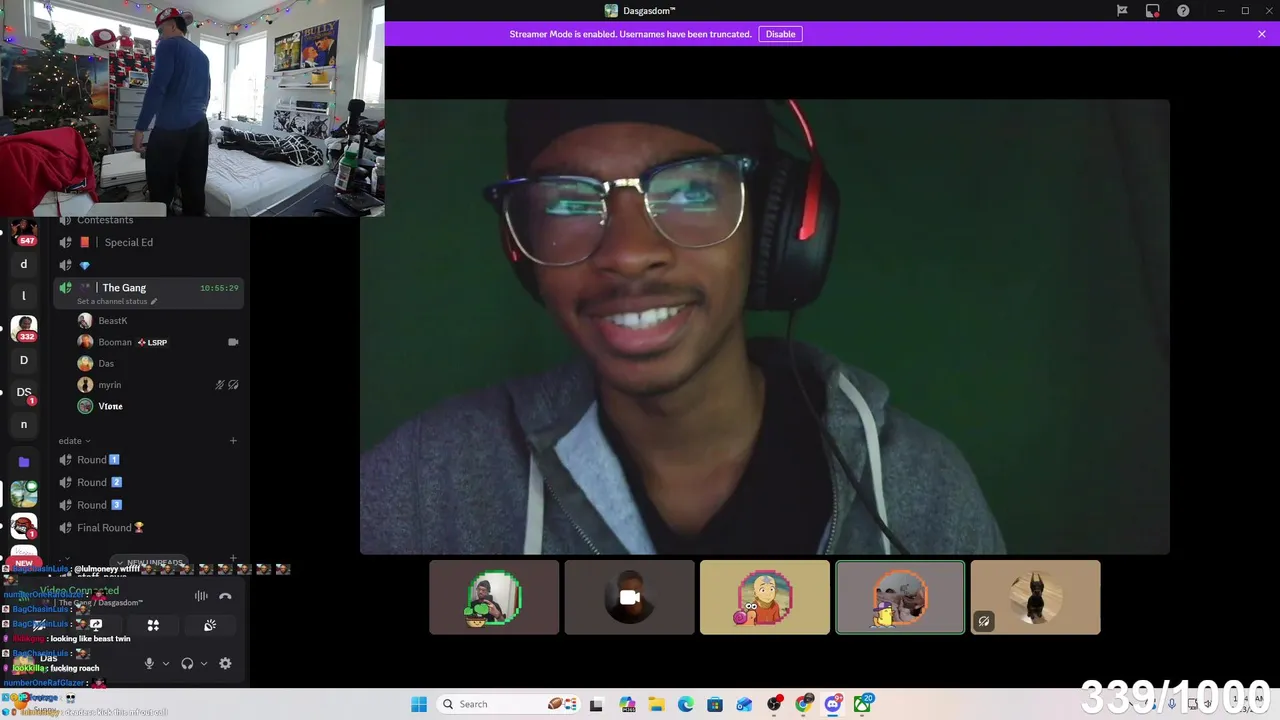
Task: Select the highlighted fourth participant tile
Action: (900, 597)
